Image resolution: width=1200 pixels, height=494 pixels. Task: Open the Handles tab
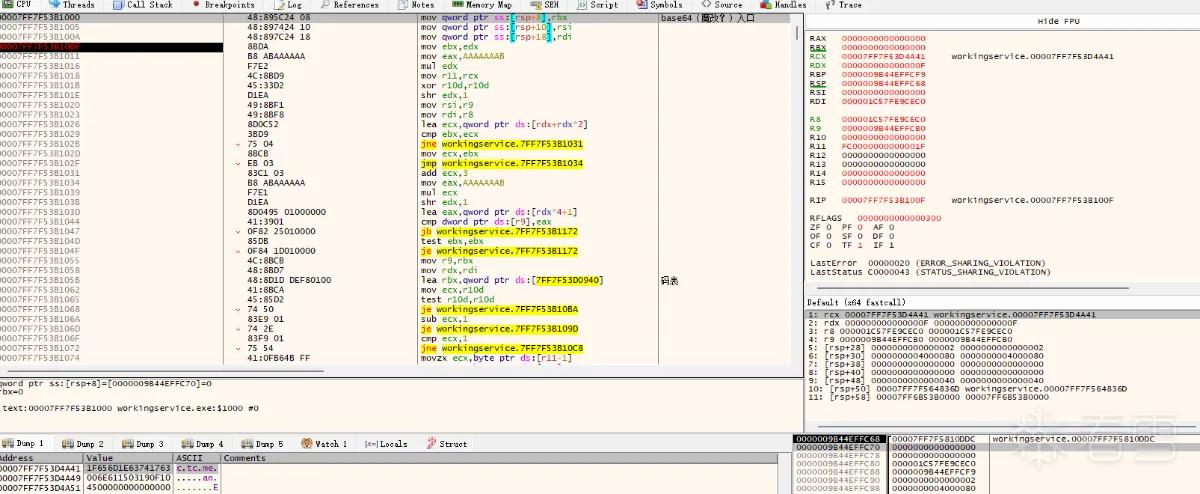point(783,5)
